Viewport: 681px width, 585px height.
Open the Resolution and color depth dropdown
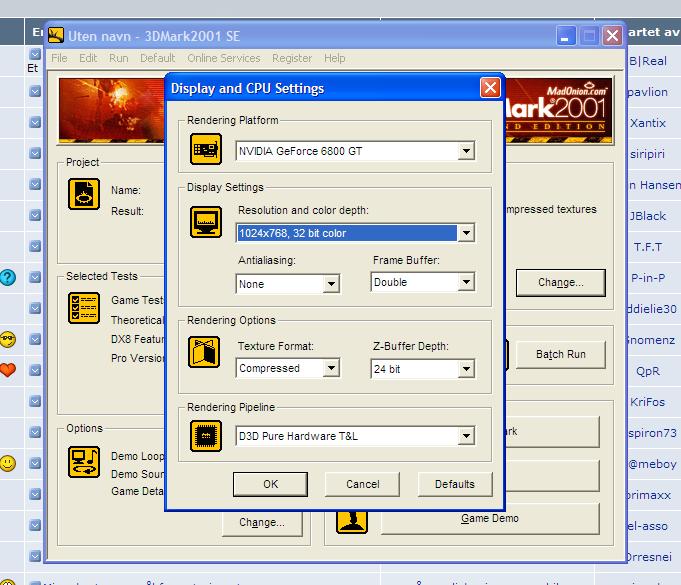point(466,233)
